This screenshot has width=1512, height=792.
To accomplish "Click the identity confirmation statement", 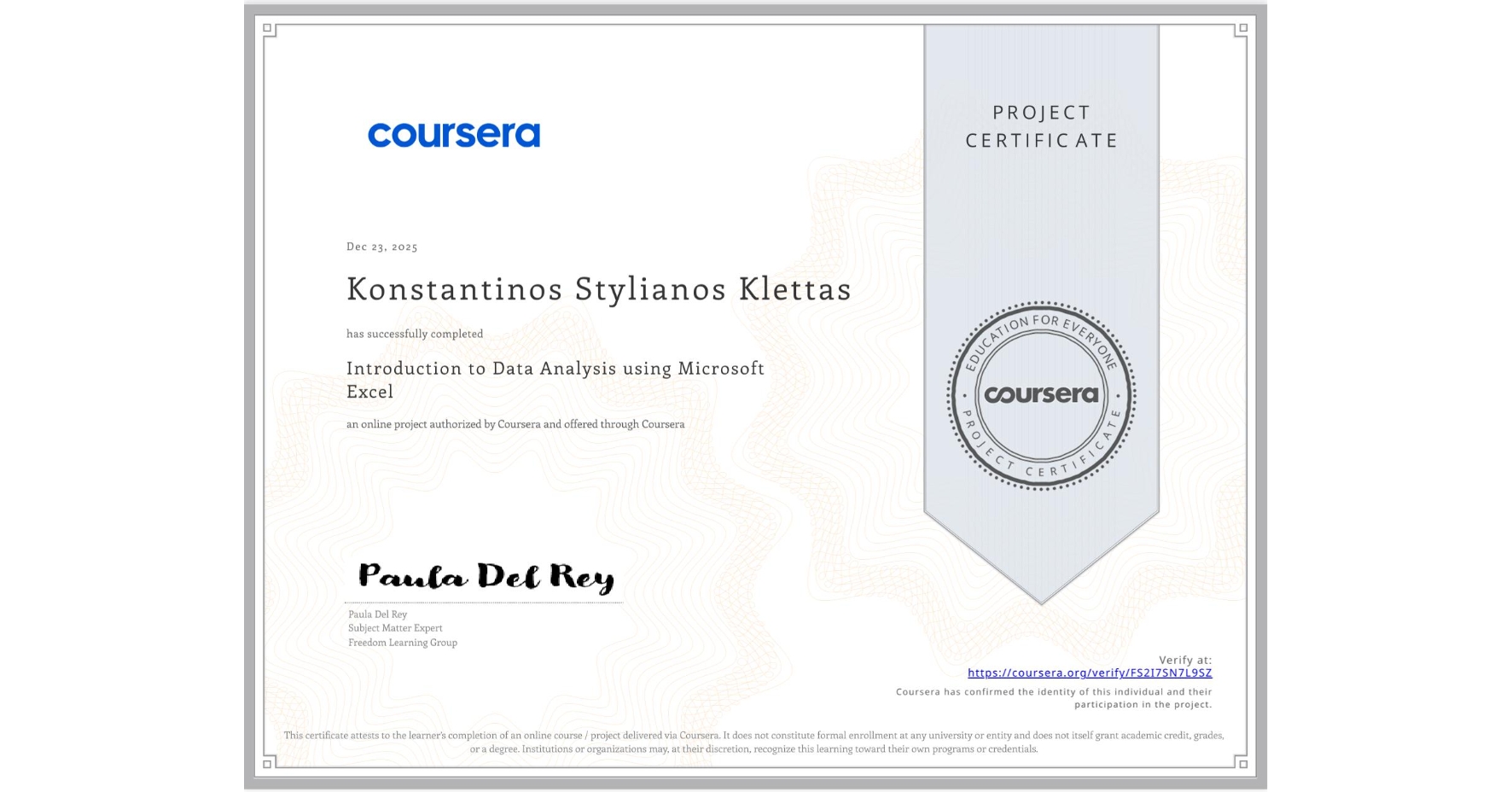I will (x=1054, y=698).
